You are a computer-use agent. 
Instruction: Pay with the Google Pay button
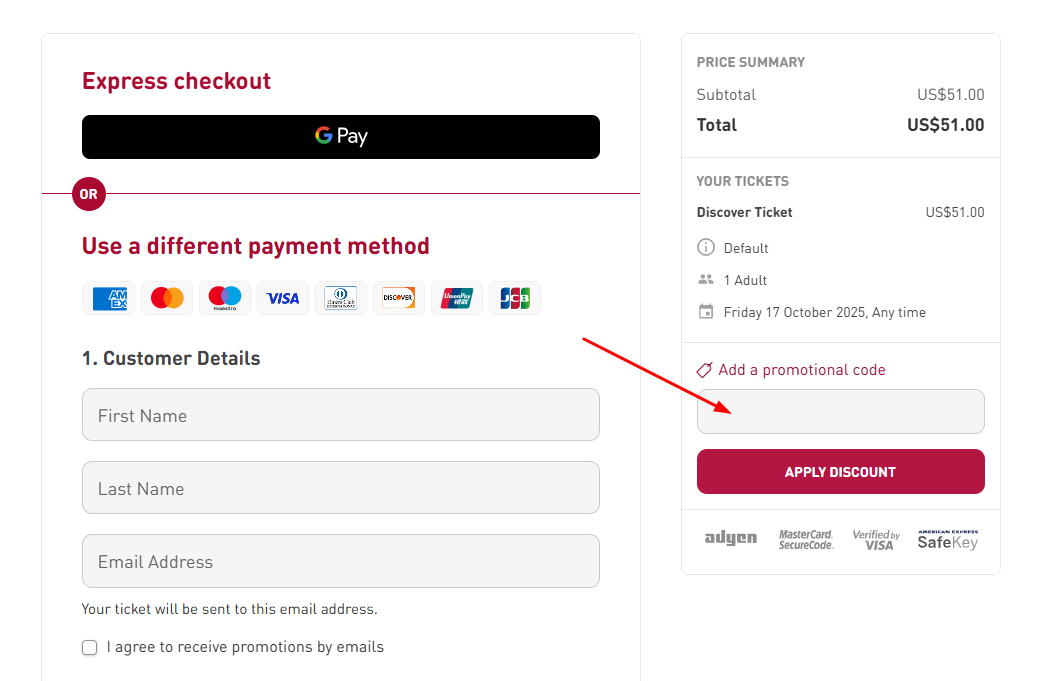pos(341,137)
